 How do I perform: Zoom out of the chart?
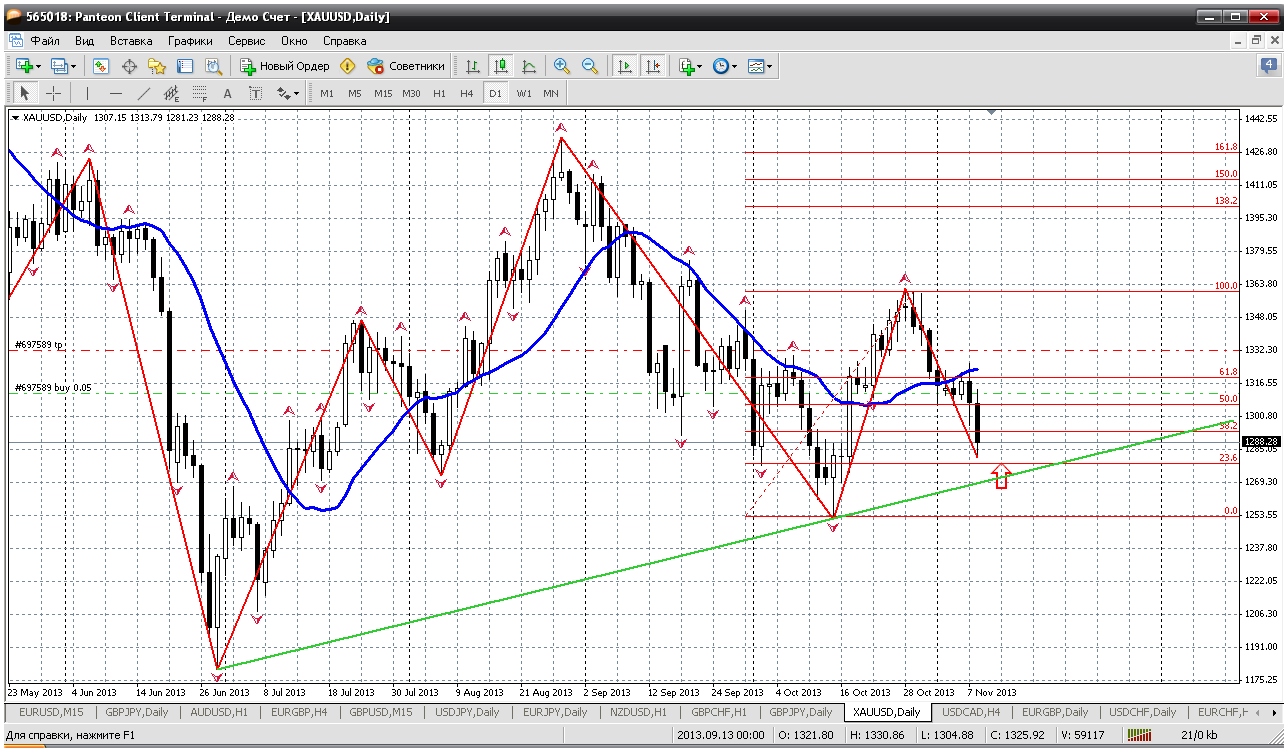point(590,66)
